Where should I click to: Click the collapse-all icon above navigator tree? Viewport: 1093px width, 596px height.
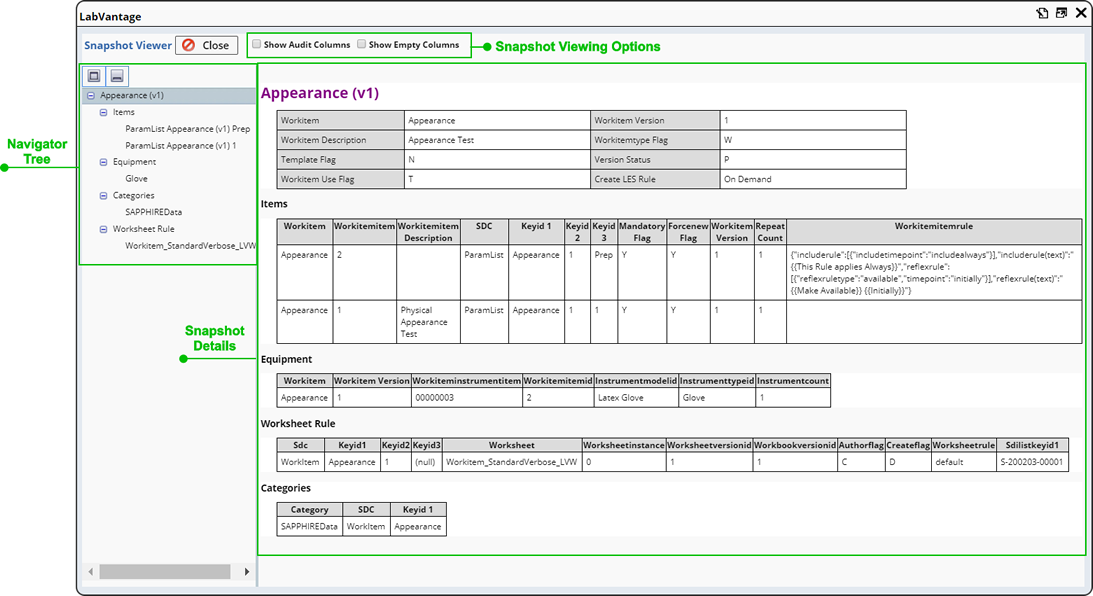click(x=117, y=76)
